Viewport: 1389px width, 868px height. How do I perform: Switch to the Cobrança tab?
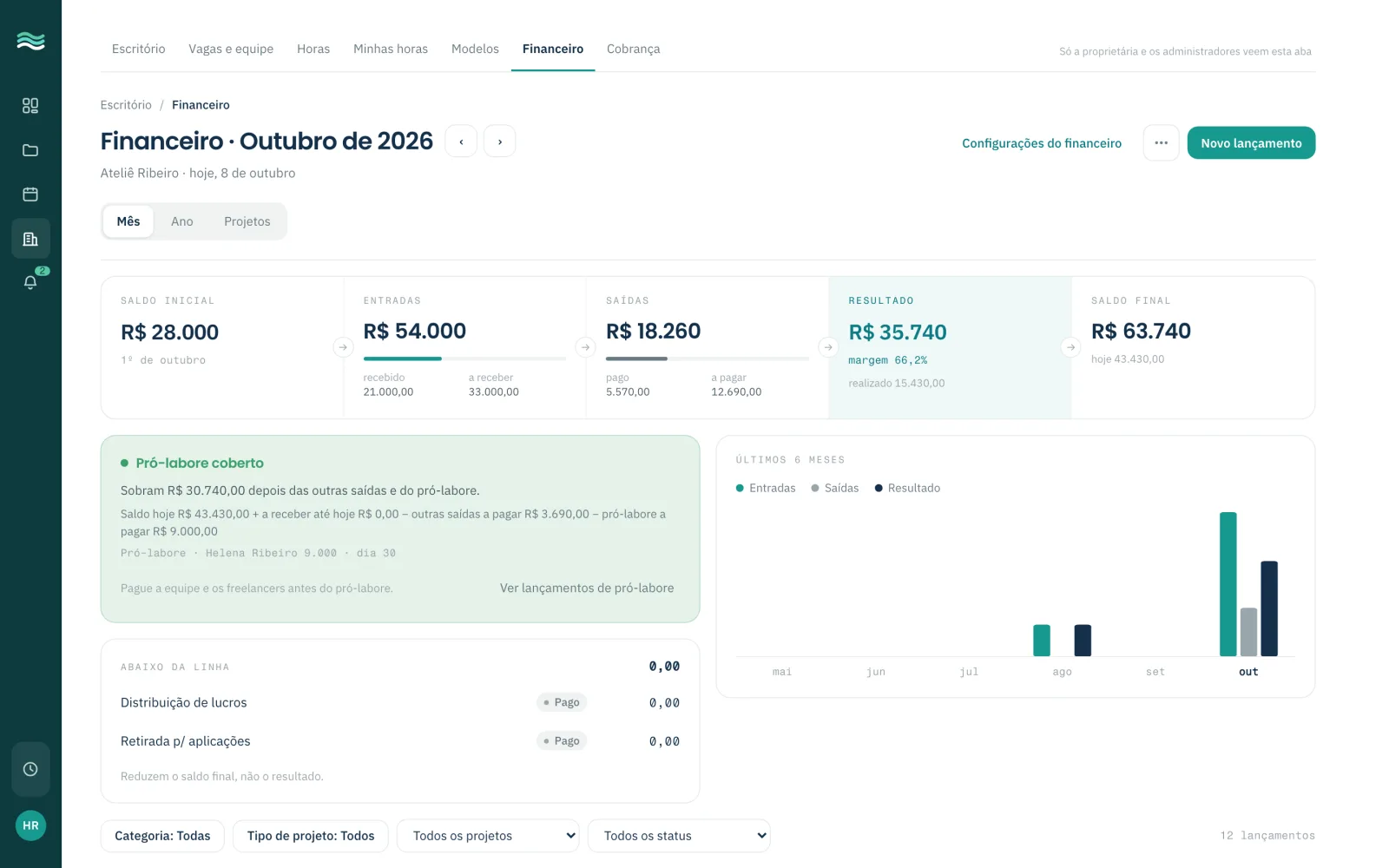pyautogui.click(x=634, y=49)
